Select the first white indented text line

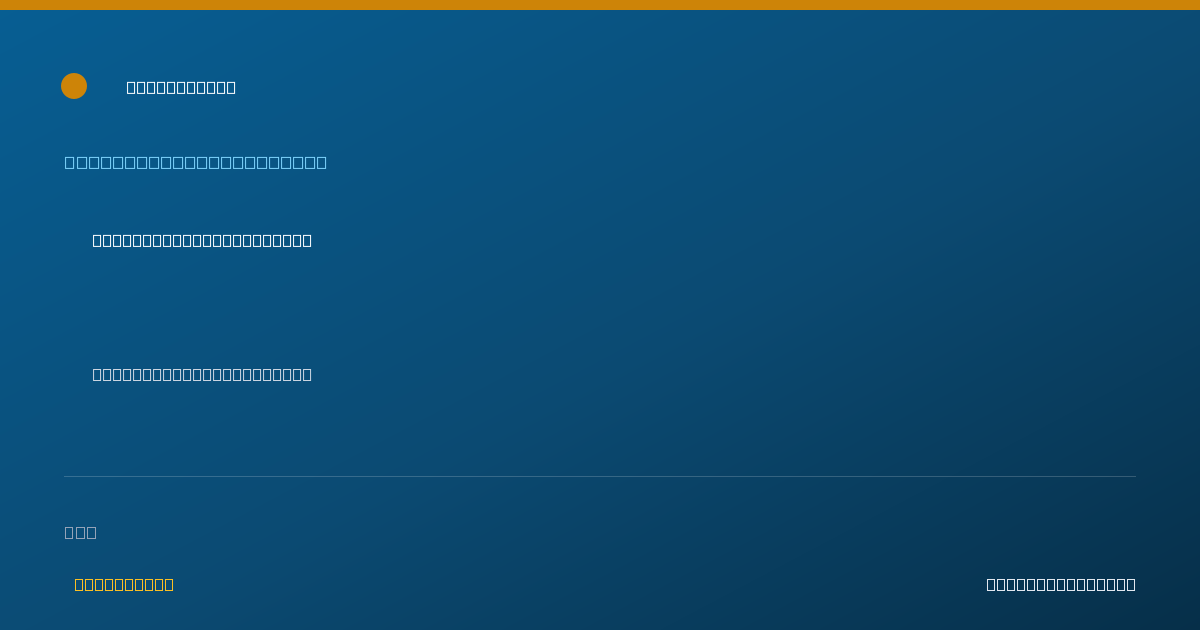click(x=202, y=240)
